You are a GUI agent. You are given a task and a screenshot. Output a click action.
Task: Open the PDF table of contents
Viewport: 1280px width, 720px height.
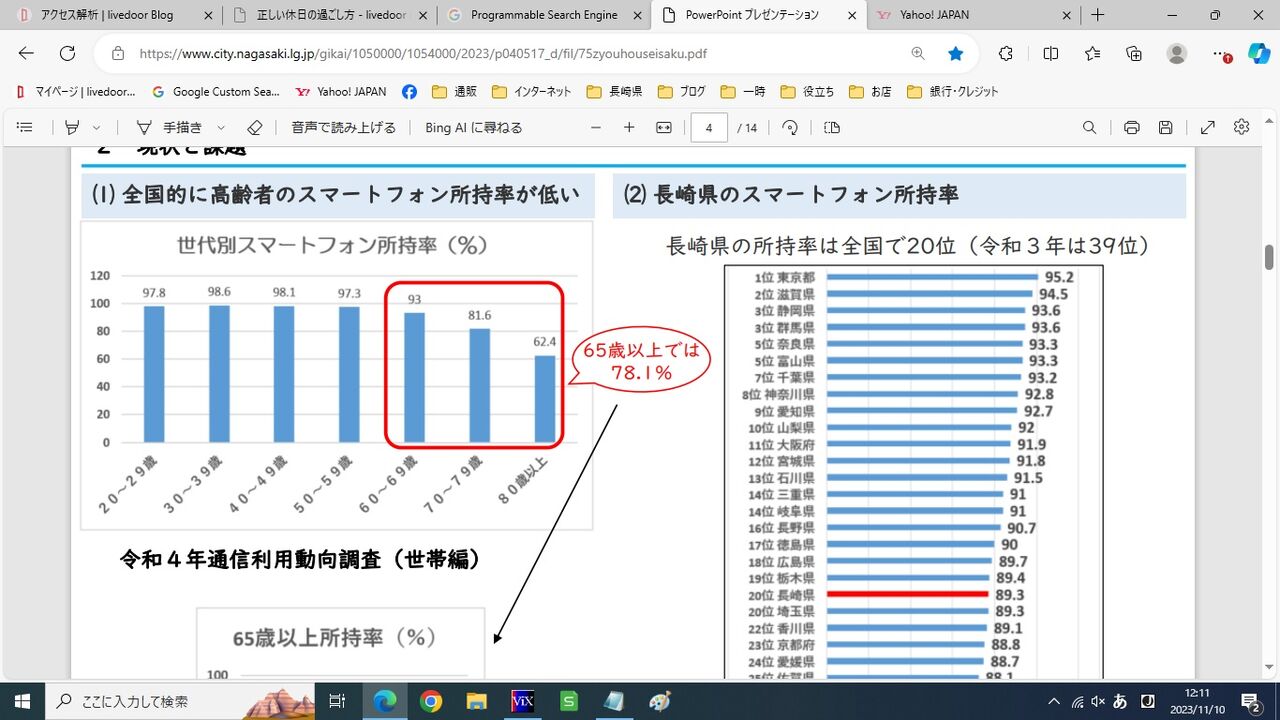pyautogui.click(x=25, y=127)
